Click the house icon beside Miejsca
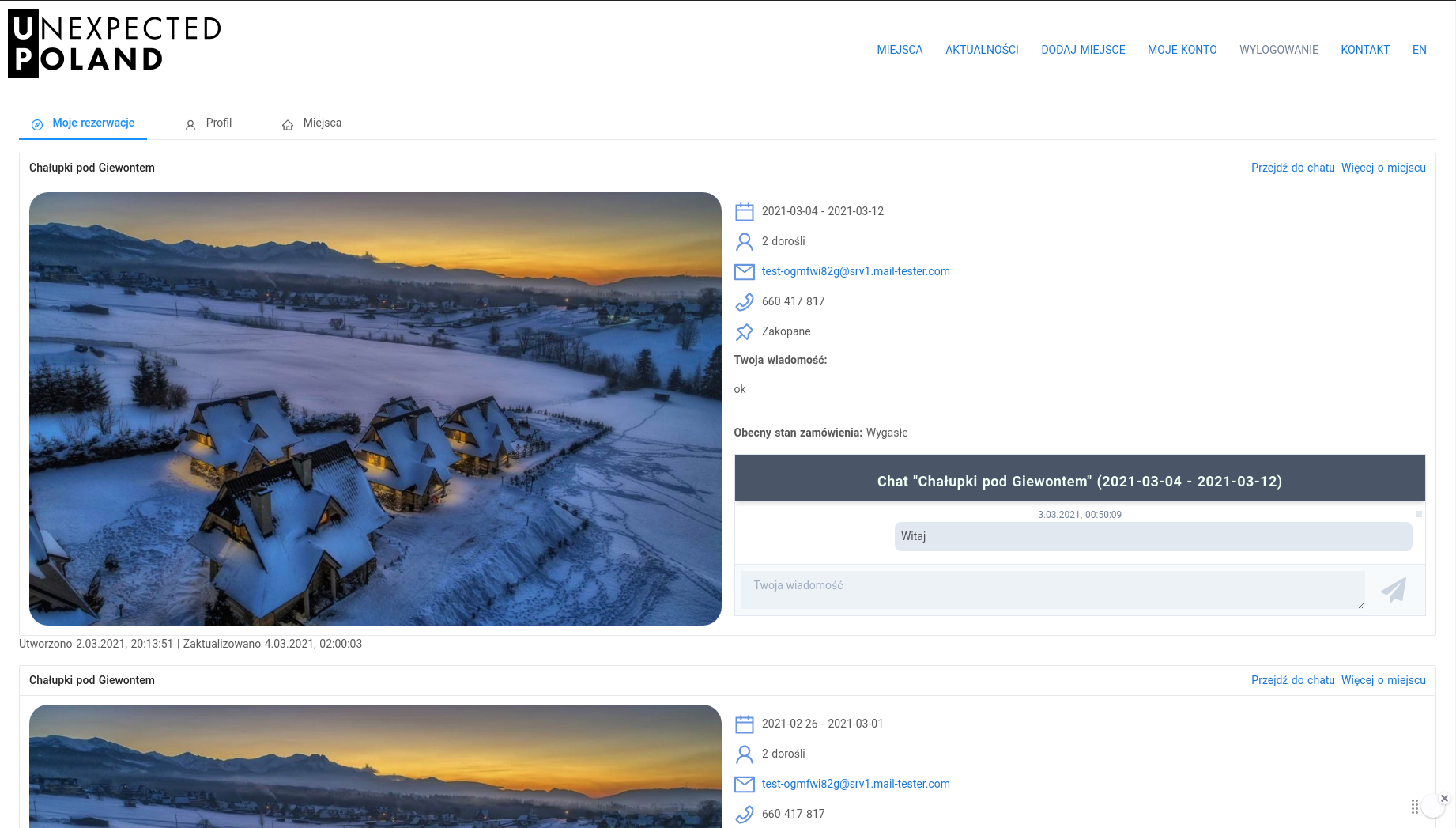The height and width of the screenshot is (828, 1456). tap(288, 124)
